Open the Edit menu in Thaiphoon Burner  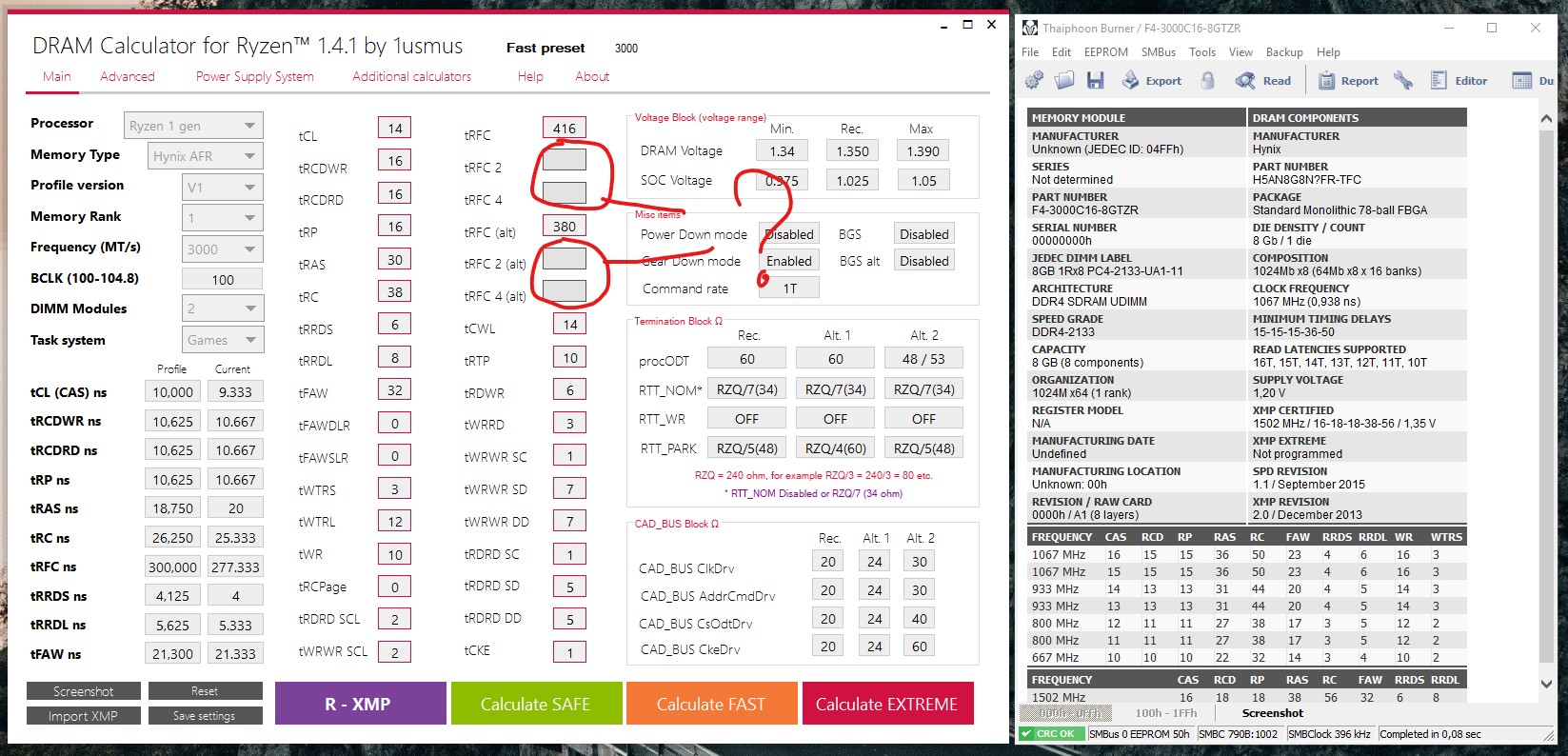[1062, 52]
